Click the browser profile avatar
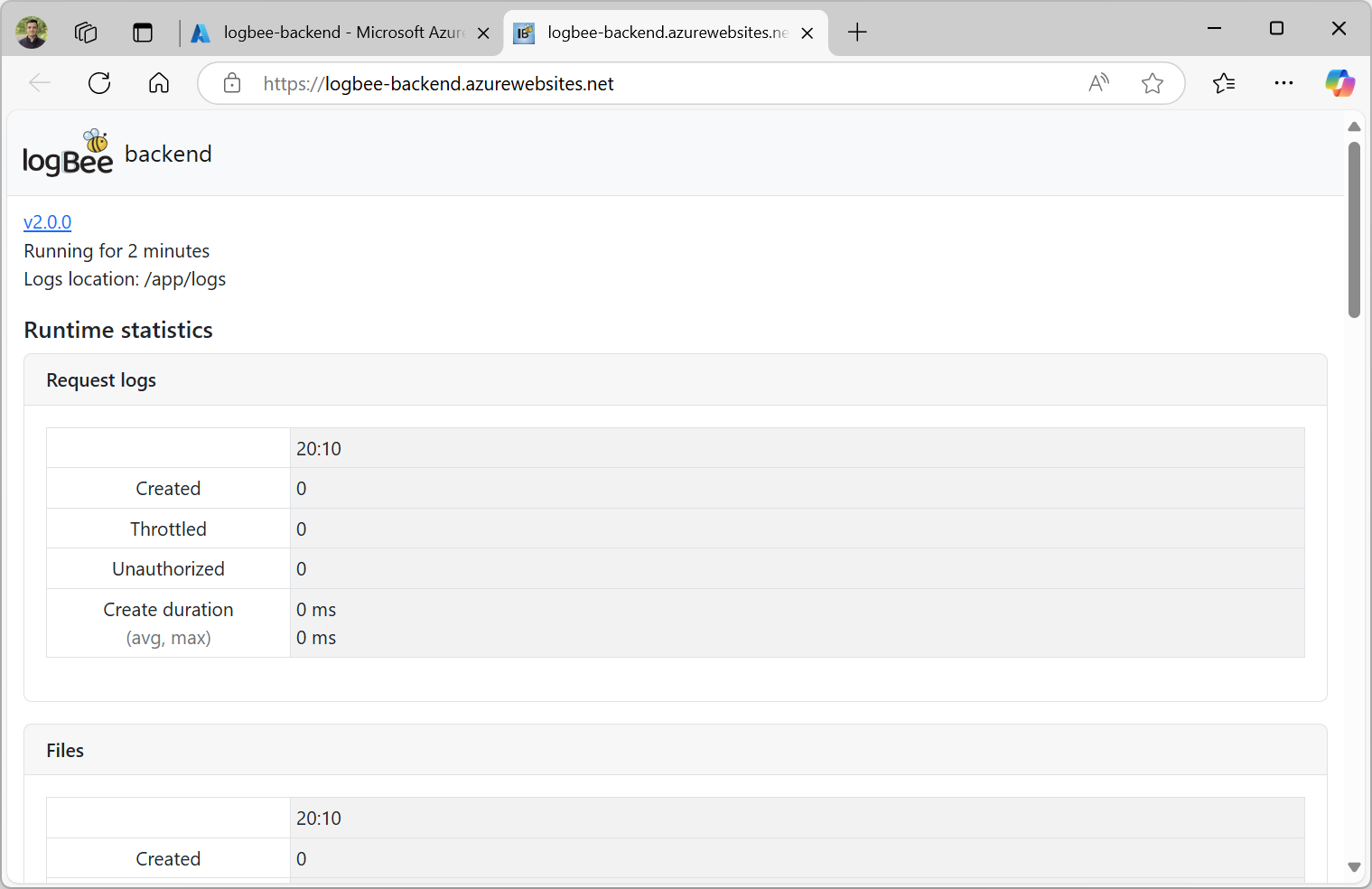 click(x=31, y=32)
